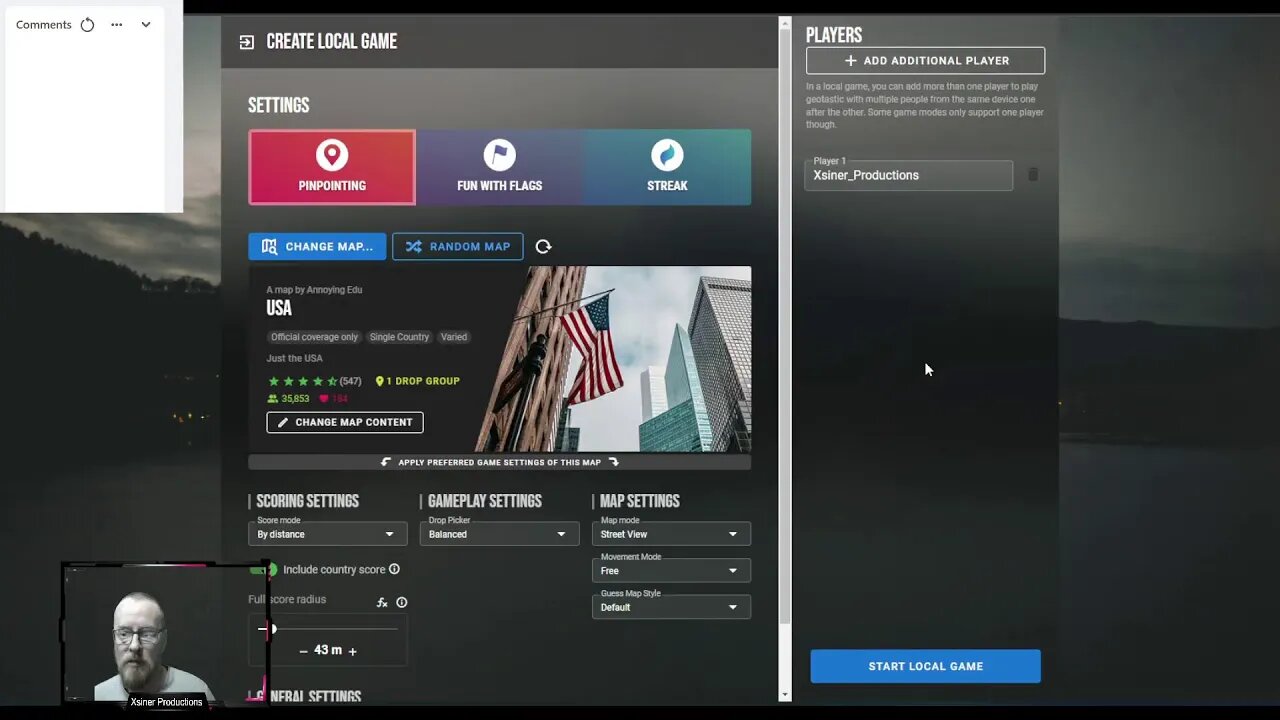
Task: Open the Score mode dropdown
Action: tap(328, 534)
